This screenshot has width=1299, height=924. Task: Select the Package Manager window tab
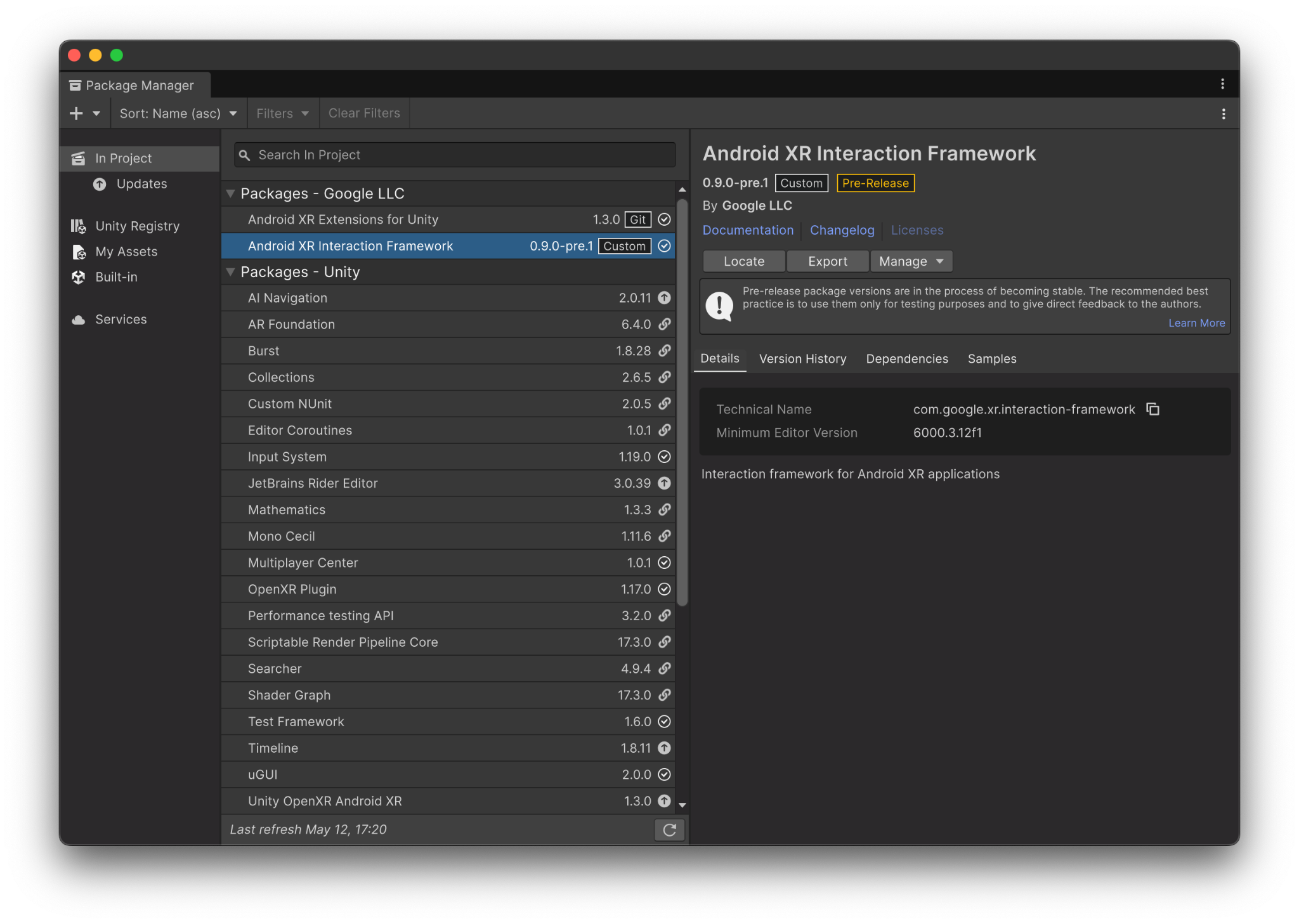(x=135, y=85)
